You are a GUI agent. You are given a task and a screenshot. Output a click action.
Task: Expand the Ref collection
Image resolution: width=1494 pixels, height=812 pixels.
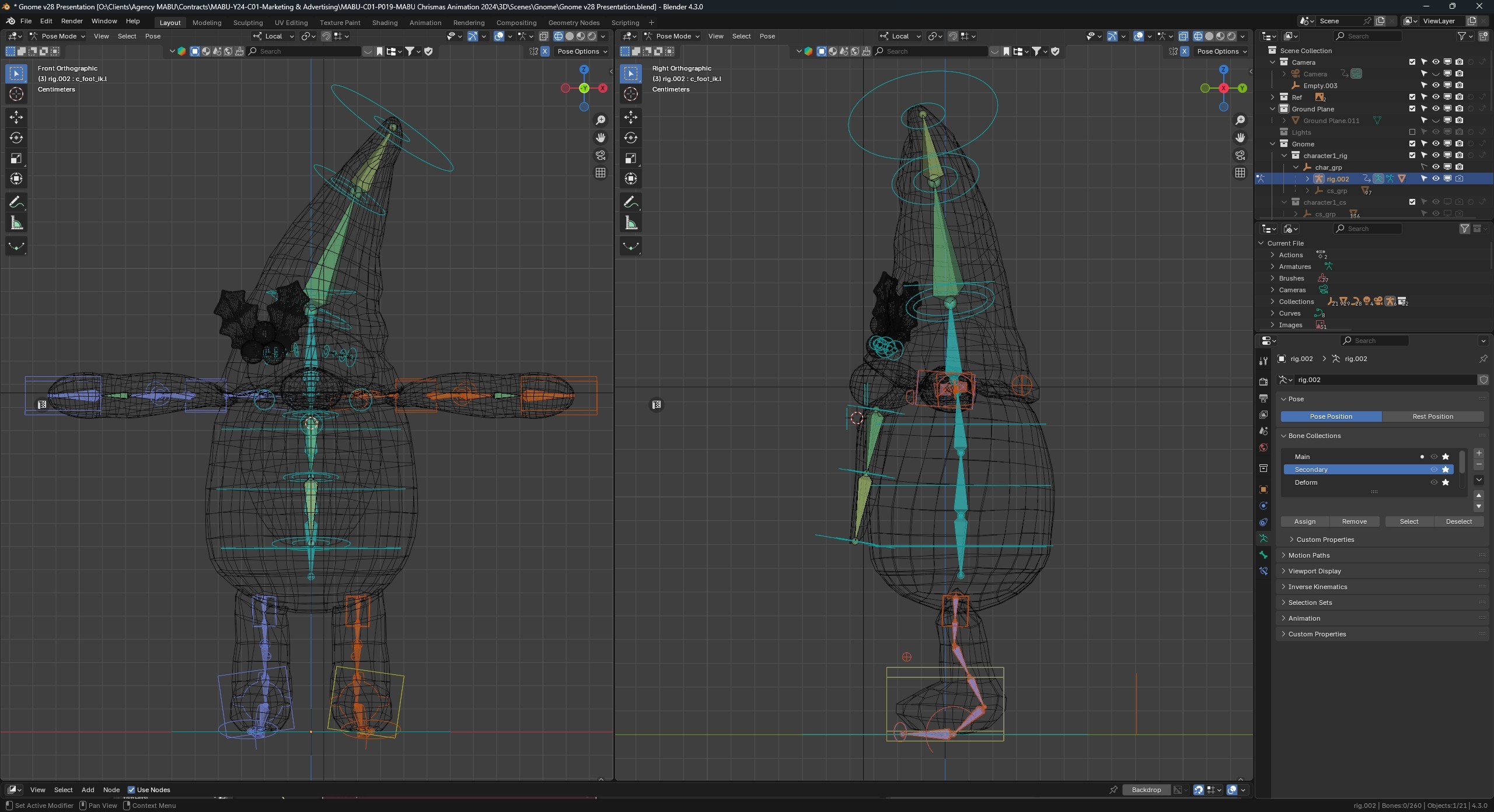pos(1273,97)
